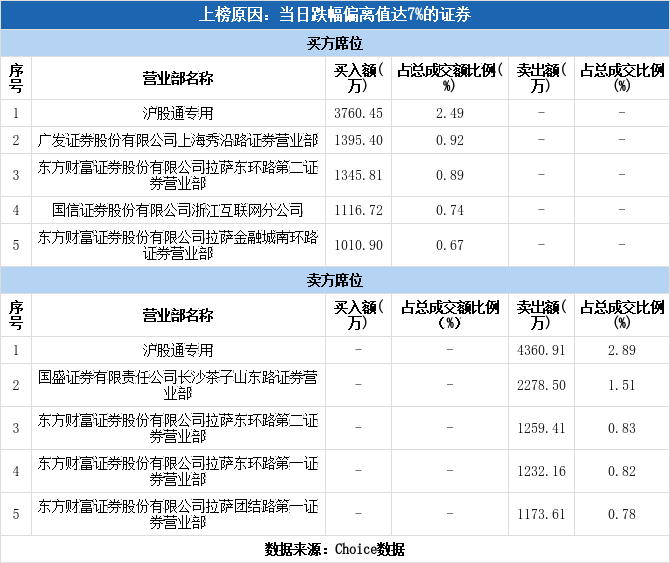Image resolution: width=670 pixels, height=563 pixels.
Task: Click buy ratio value 0.89
Action: click(450, 175)
